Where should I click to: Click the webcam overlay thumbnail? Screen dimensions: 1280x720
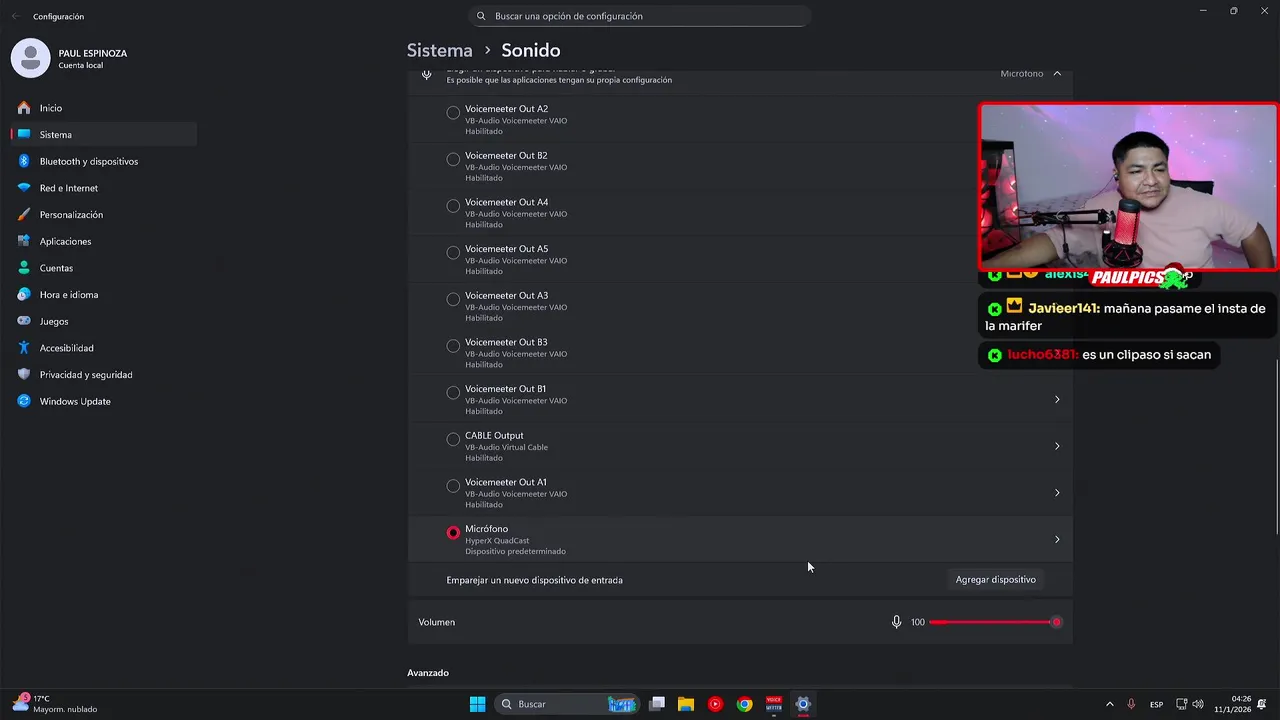[x=1128, y=187]
